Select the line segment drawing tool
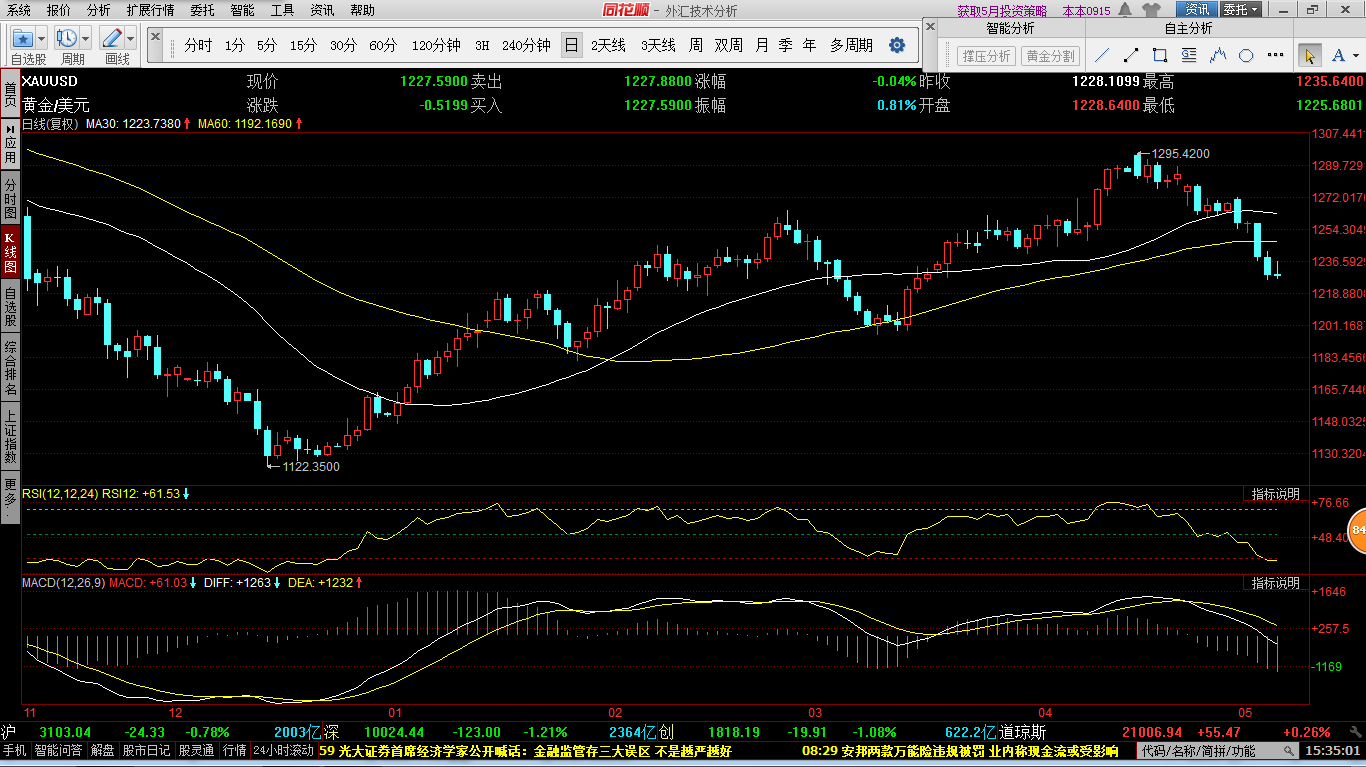 pos(1131,55)
